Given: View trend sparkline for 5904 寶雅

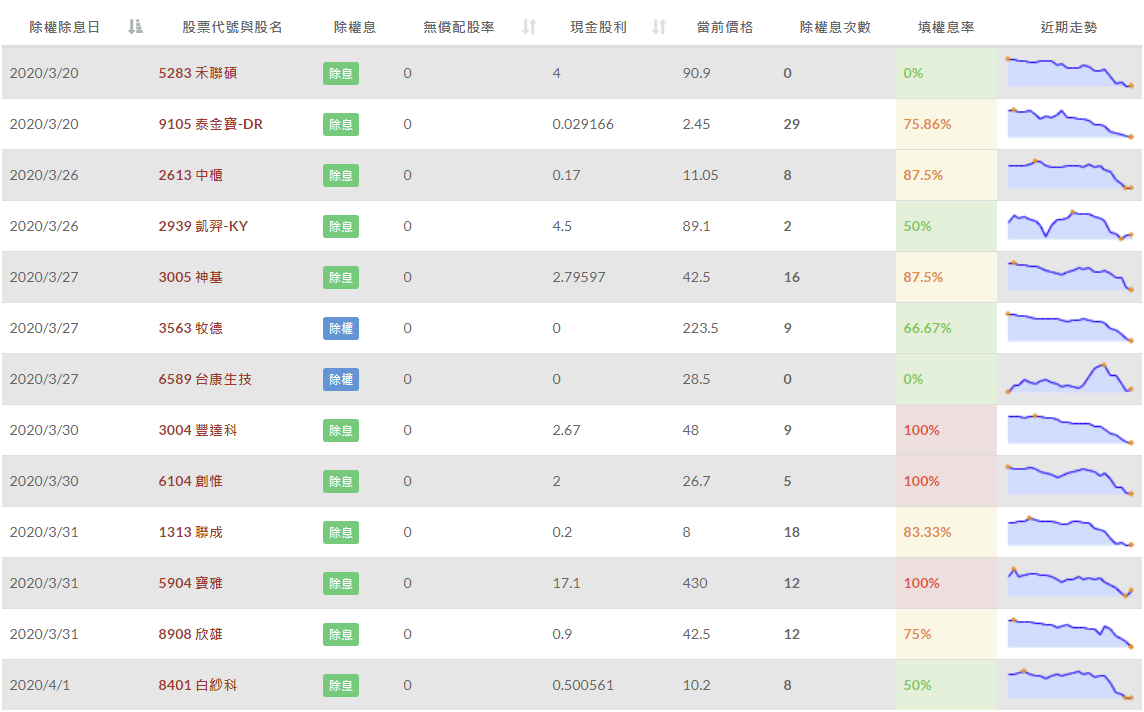Looking at the screenshot, I should click(1070, 583).
